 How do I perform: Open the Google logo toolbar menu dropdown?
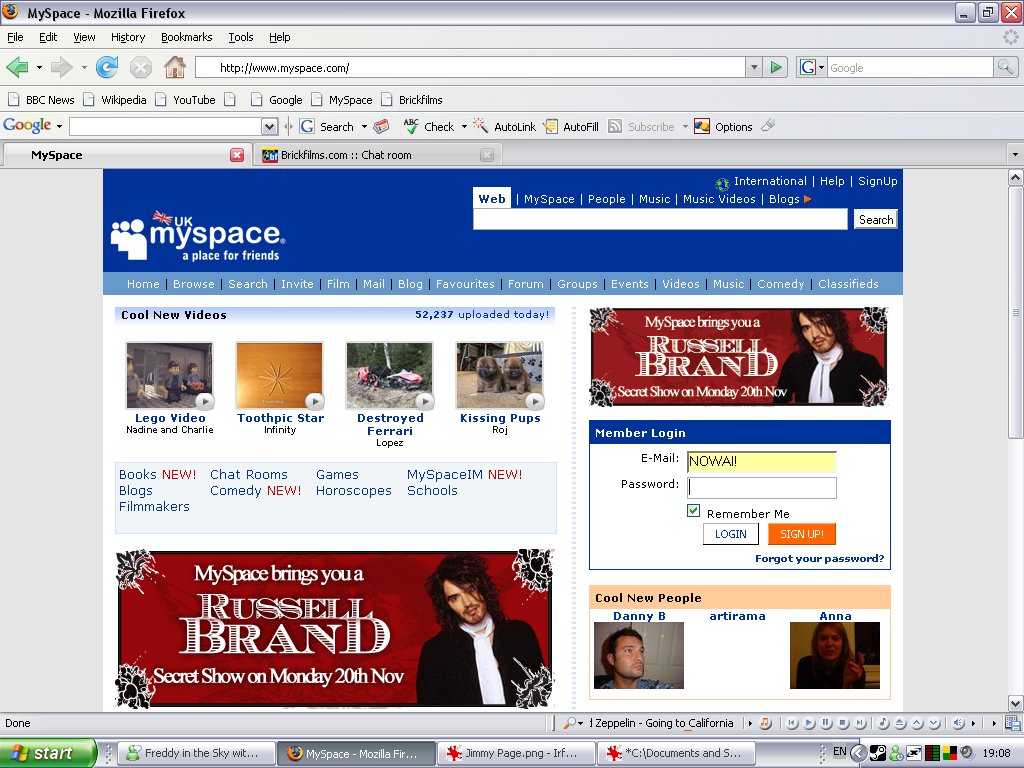tap(59, 126)
